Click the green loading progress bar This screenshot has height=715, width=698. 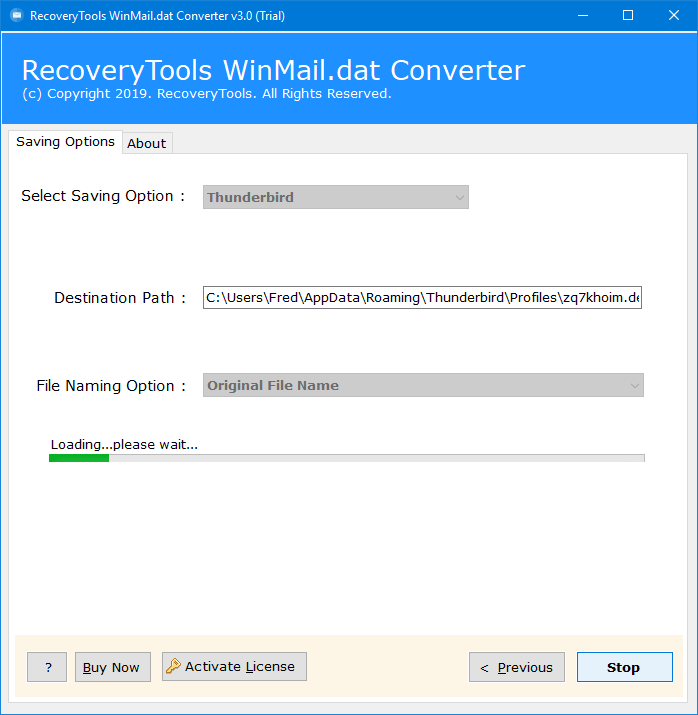tap(346, 458)
